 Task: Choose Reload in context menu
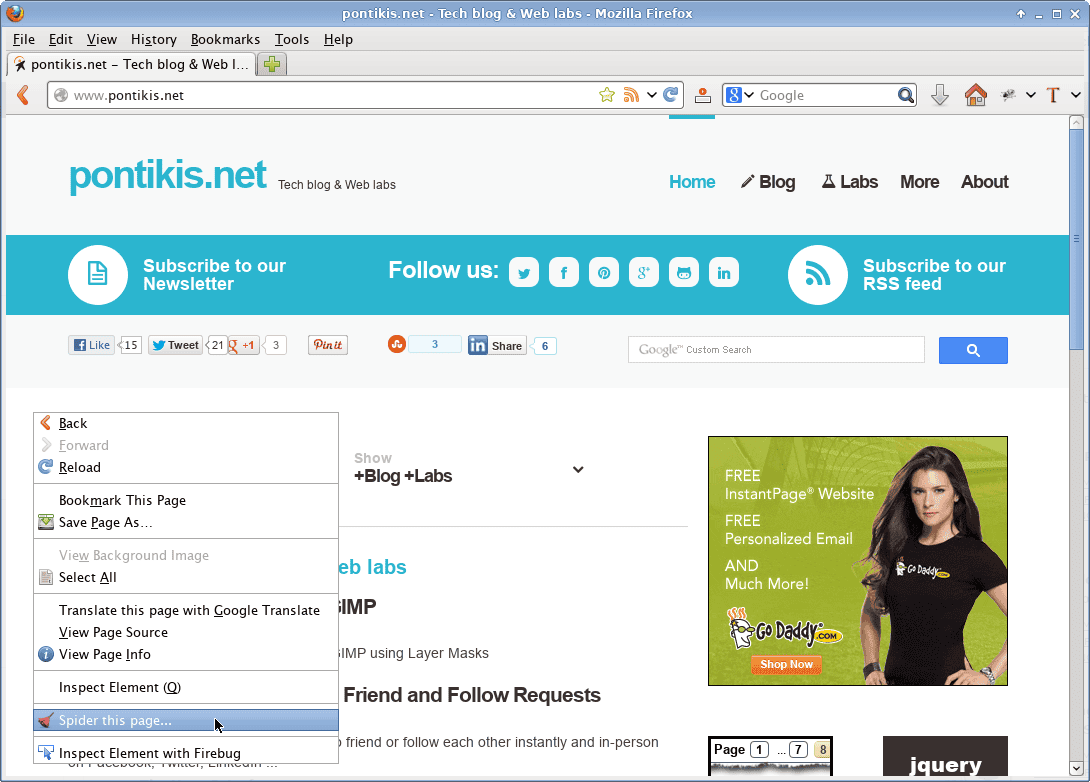coord(186,468)
